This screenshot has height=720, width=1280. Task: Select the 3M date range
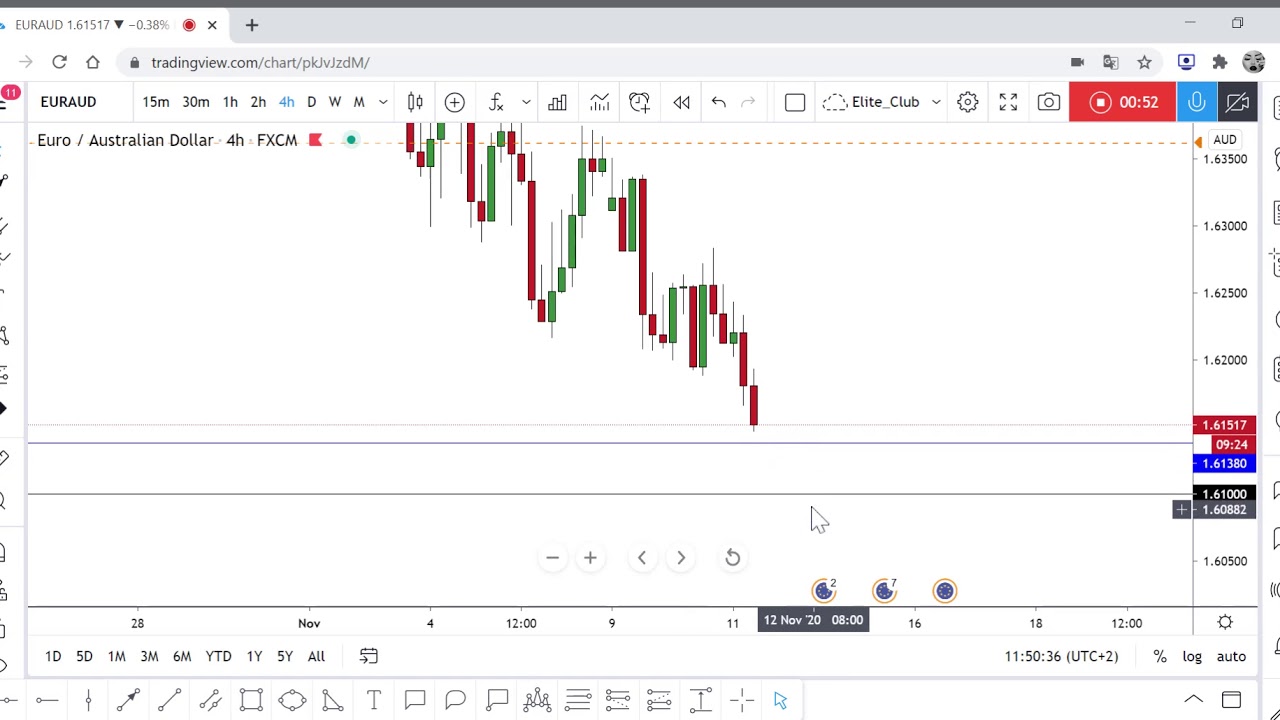[149, 656]
